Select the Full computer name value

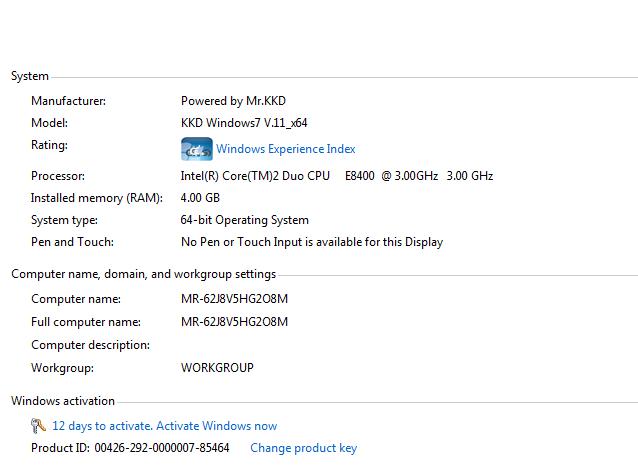[234, 322]
